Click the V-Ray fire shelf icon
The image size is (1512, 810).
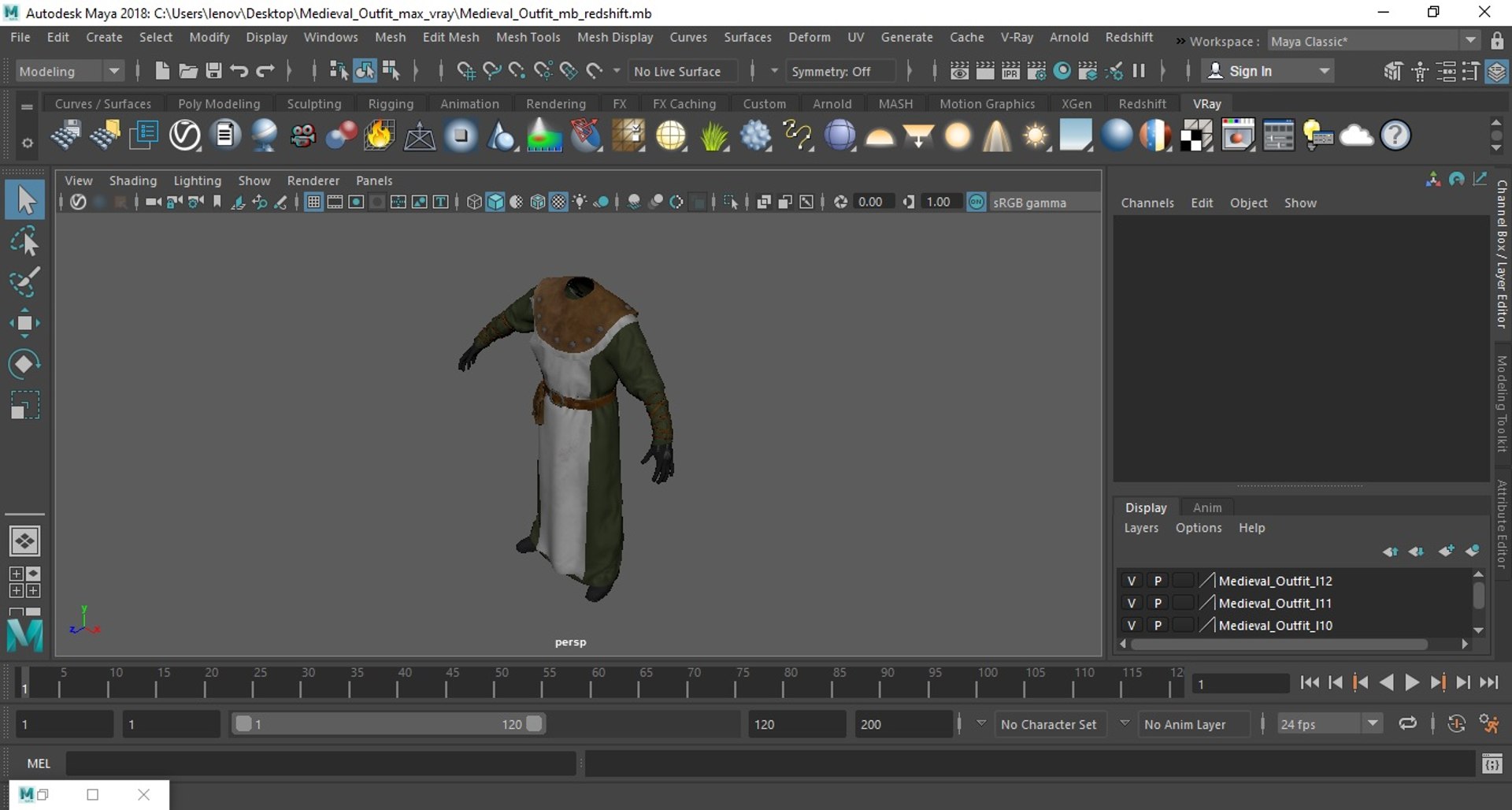pyautogui.click(x=379, y=136)
